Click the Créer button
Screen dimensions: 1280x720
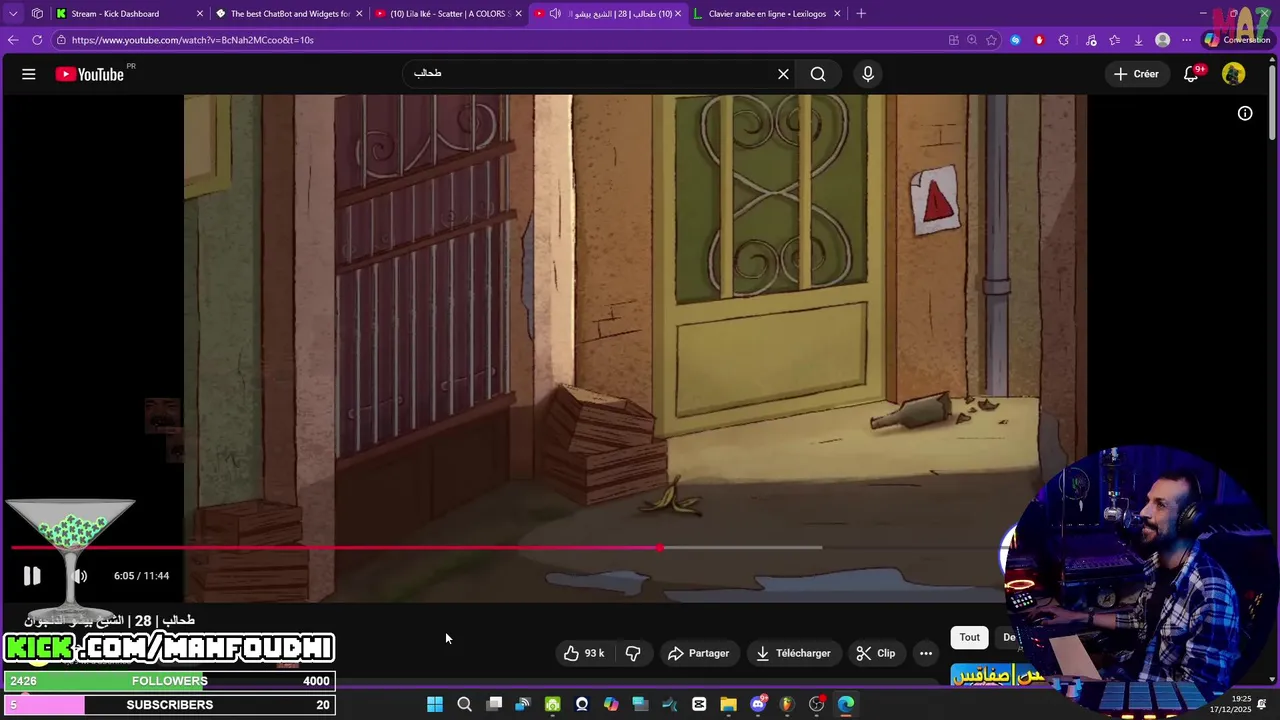(x=1136, y=74)
